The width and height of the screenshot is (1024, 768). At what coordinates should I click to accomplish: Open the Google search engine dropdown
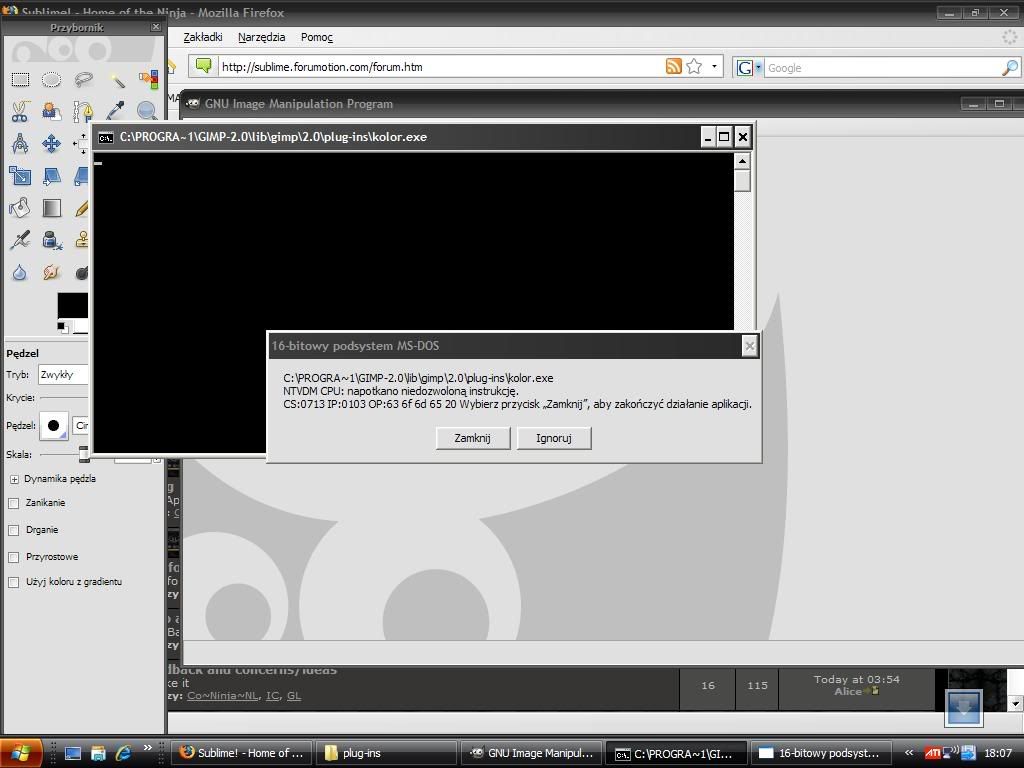click(x=749, y=67)
